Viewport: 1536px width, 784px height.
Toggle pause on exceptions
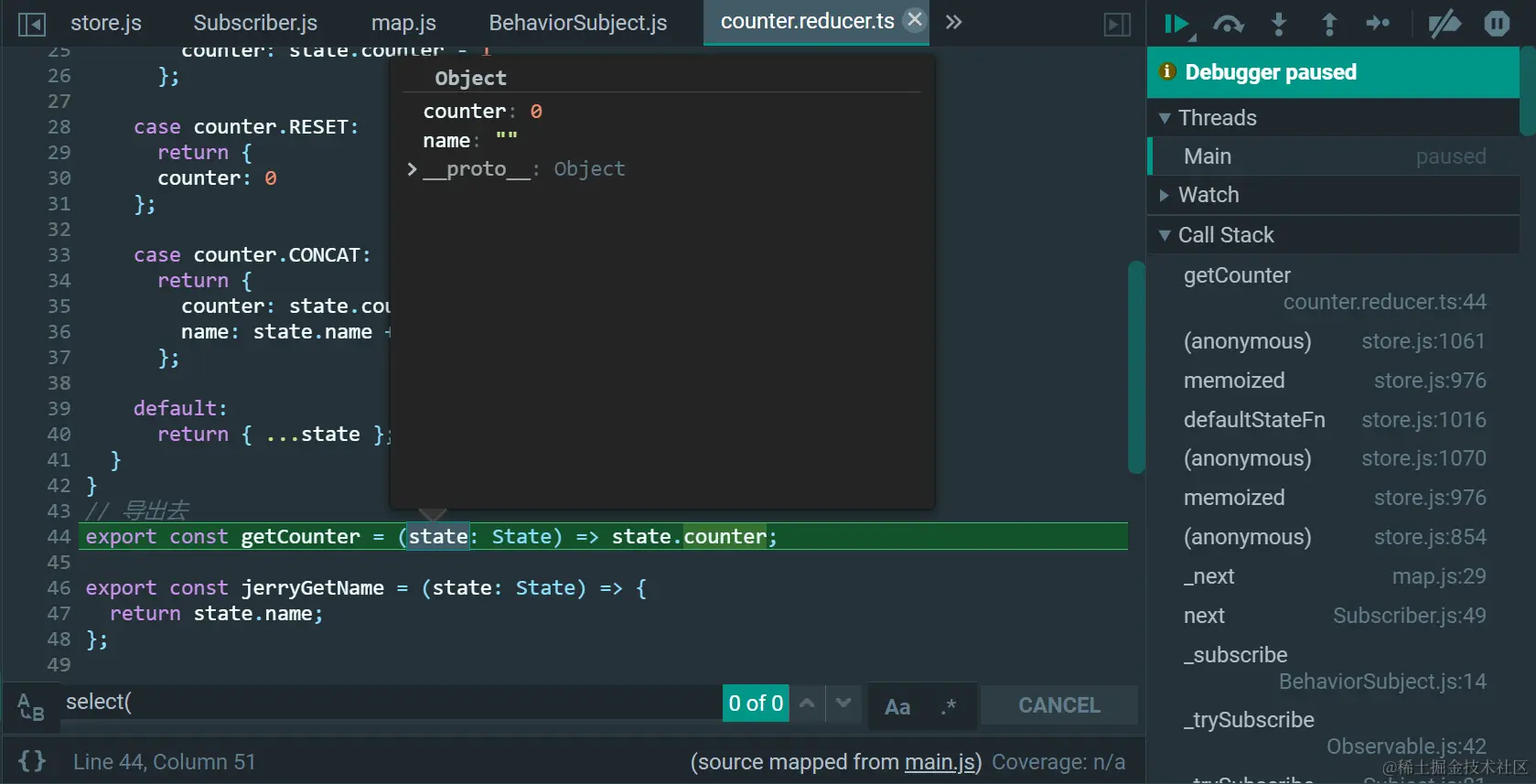[x=1497, y=24]
